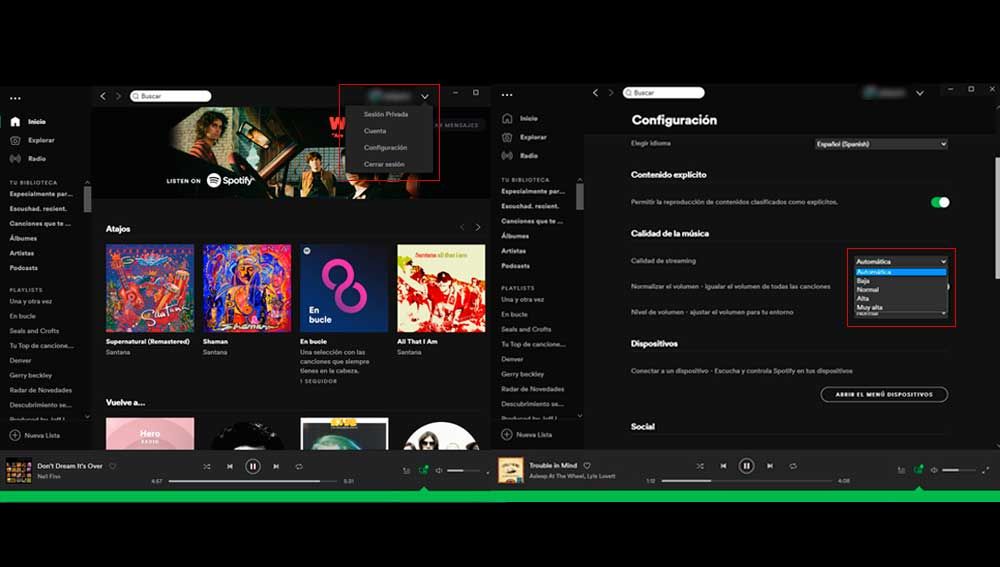Open Shaman album cover
The image size is (1000, 567).
247,288
